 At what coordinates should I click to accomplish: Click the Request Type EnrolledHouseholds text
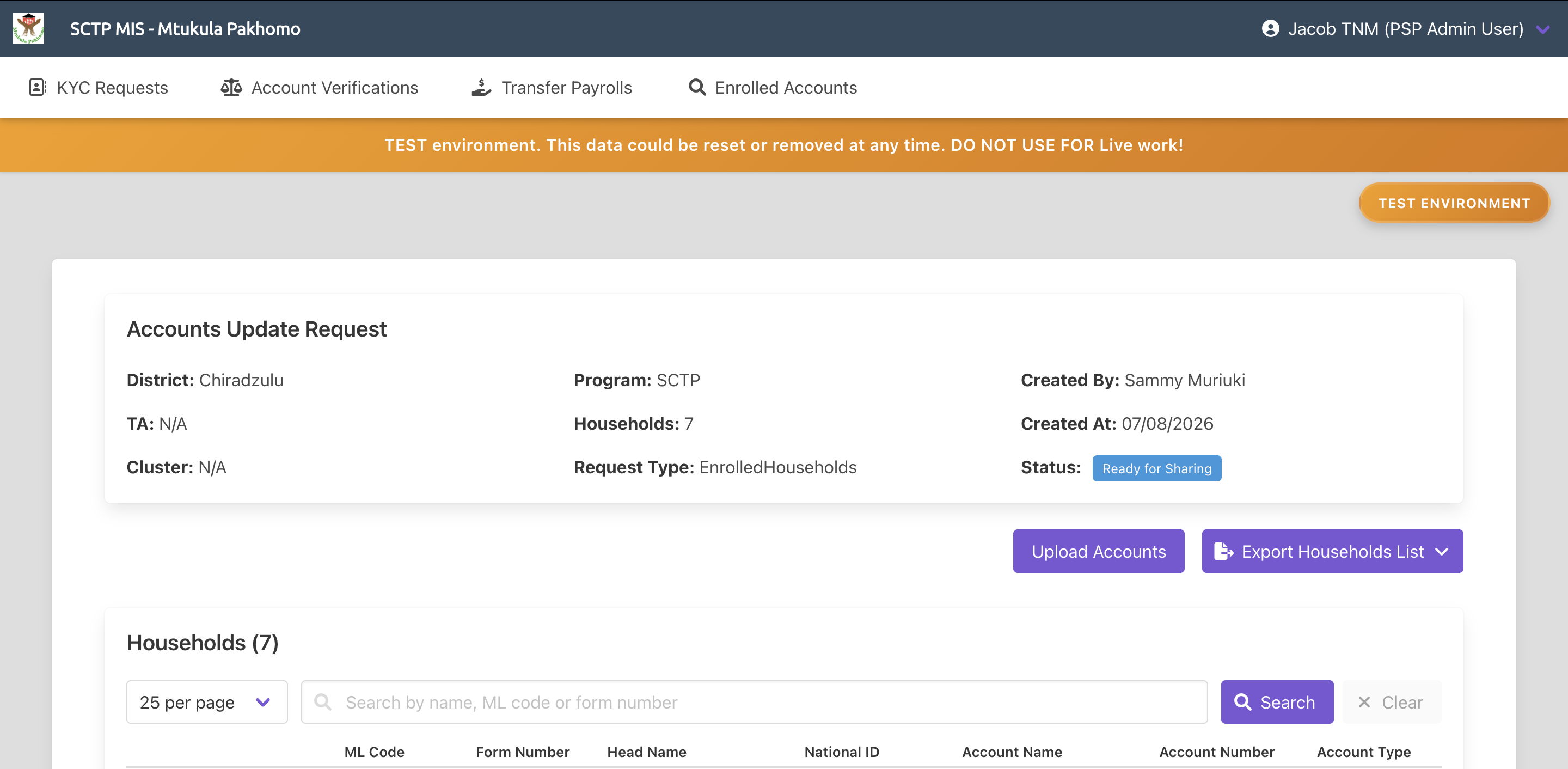point(715,467)
